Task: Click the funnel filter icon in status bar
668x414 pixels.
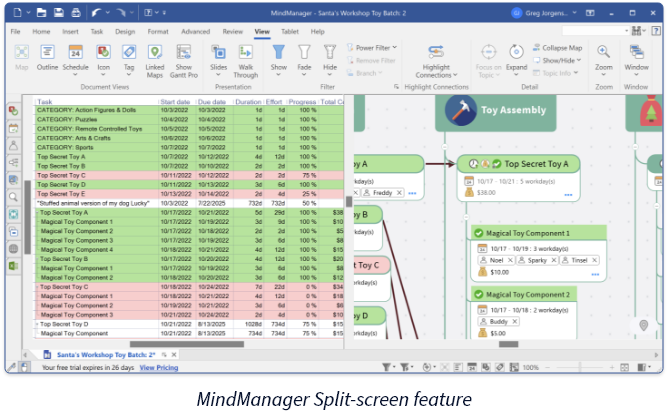Action: point(386,367)
